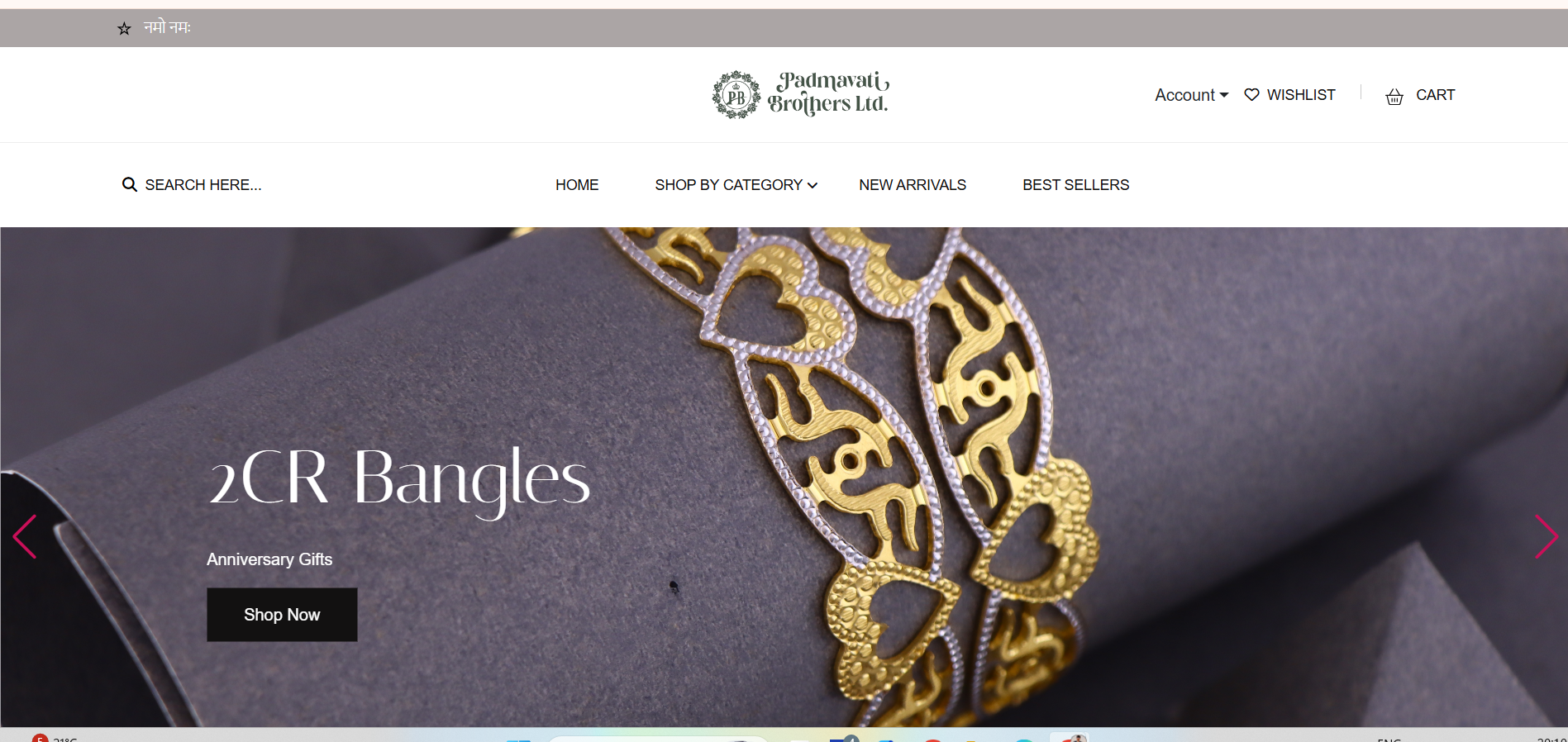Click the wishlist heart icon
This screenshot has width=1568, height=742.
[1251, 95]
